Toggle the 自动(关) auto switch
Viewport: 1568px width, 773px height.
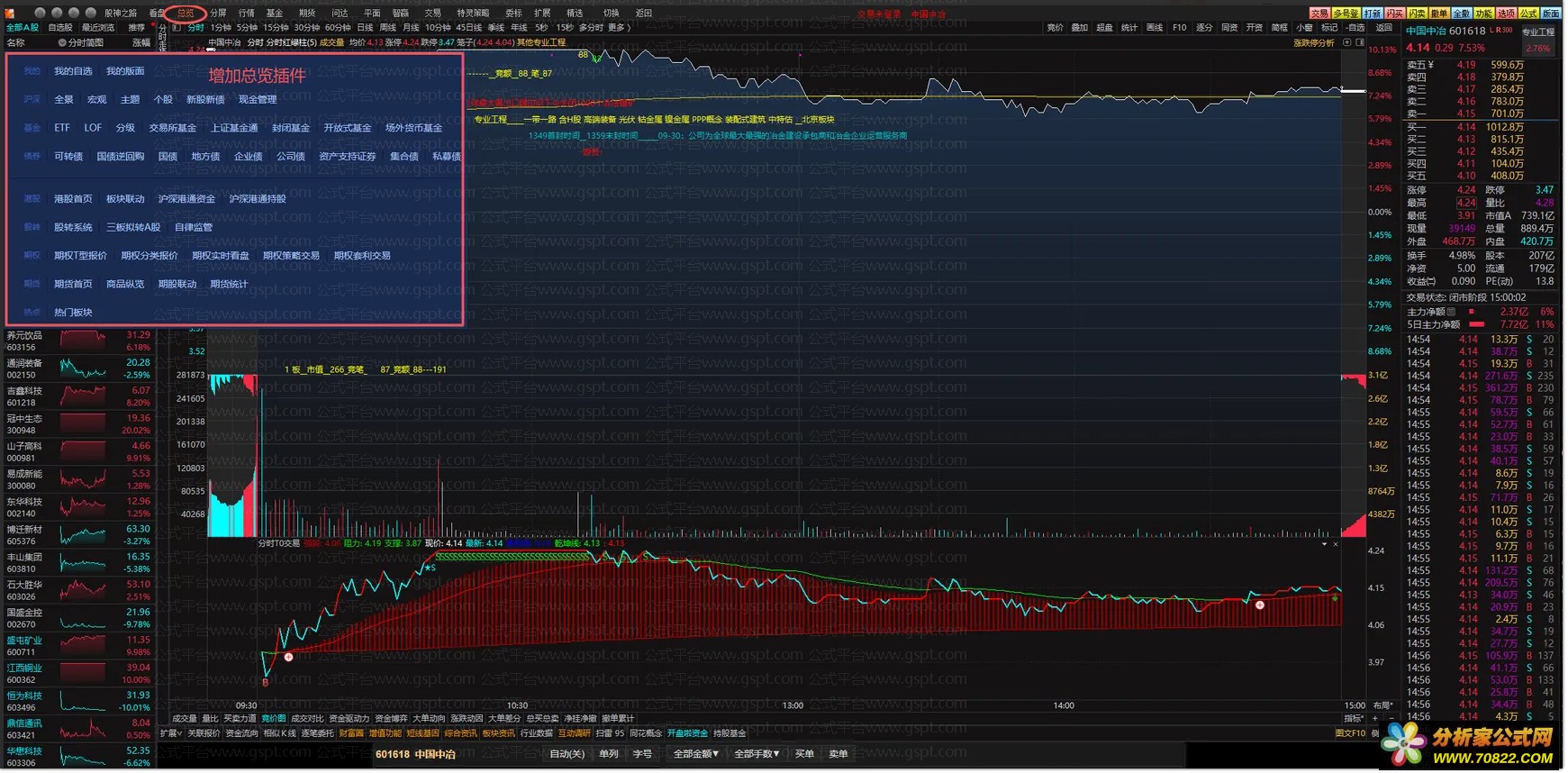tap(566, 754)
